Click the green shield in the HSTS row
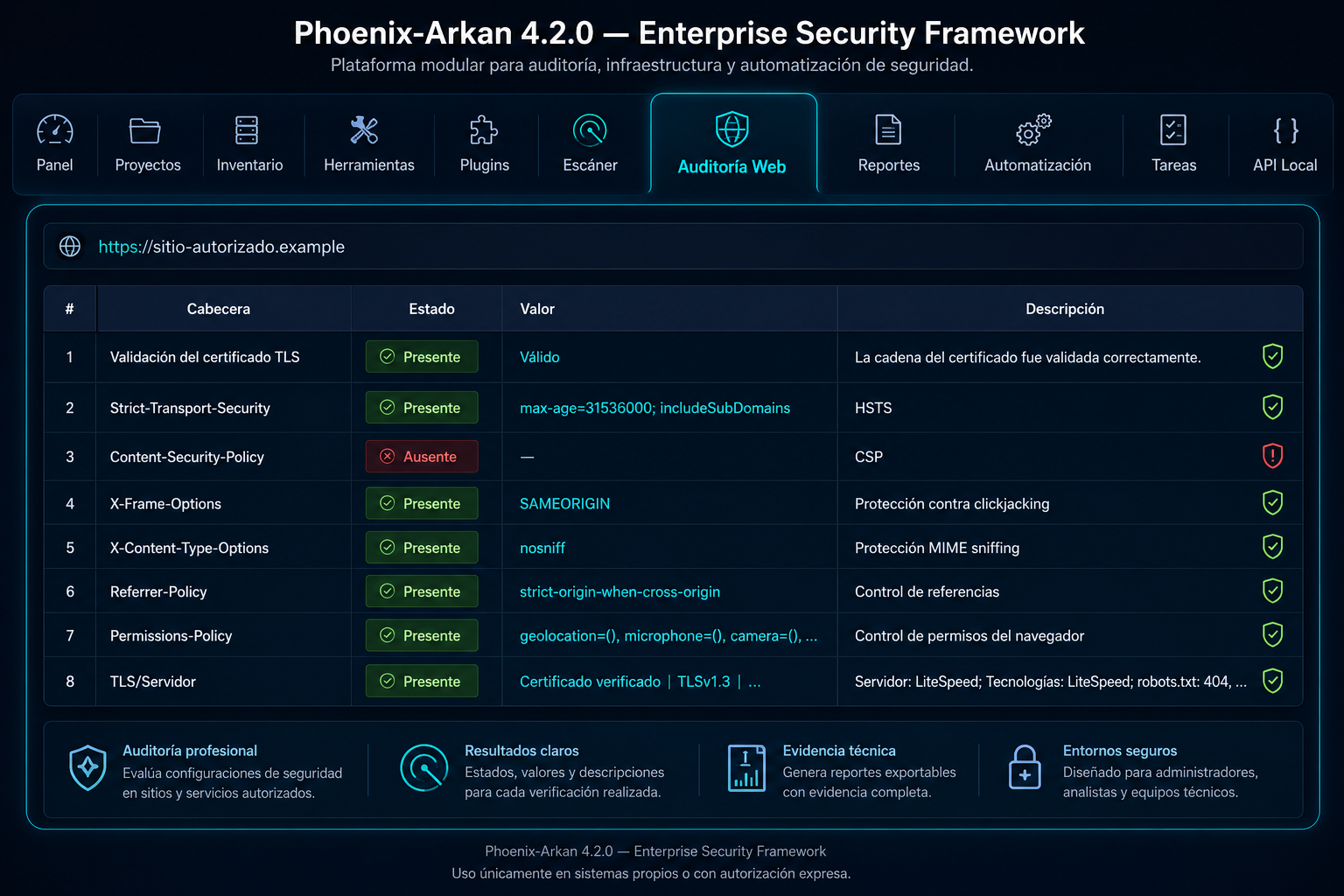 pyautogui.click(x=1272, y=407)
